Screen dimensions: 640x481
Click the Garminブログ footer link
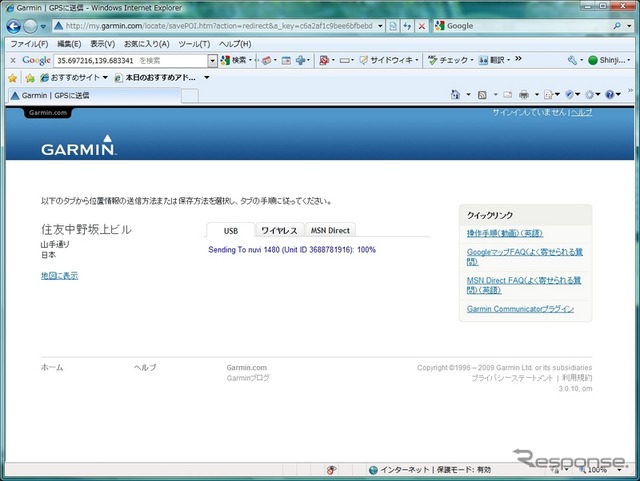click(x=248, y=378)
